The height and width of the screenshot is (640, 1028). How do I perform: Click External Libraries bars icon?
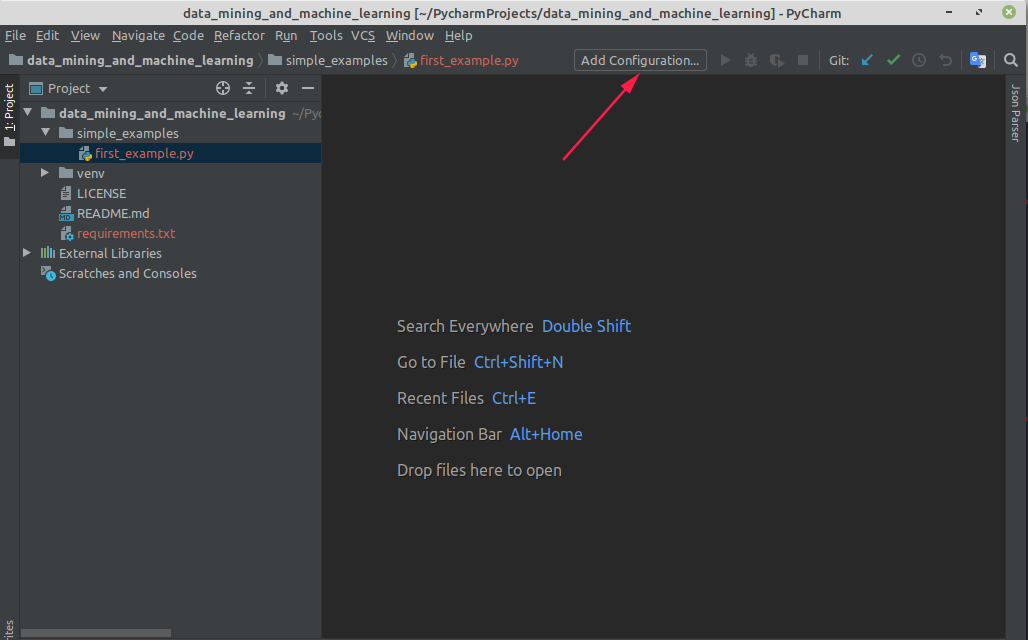pyautogui.click(x=48, y=253)
